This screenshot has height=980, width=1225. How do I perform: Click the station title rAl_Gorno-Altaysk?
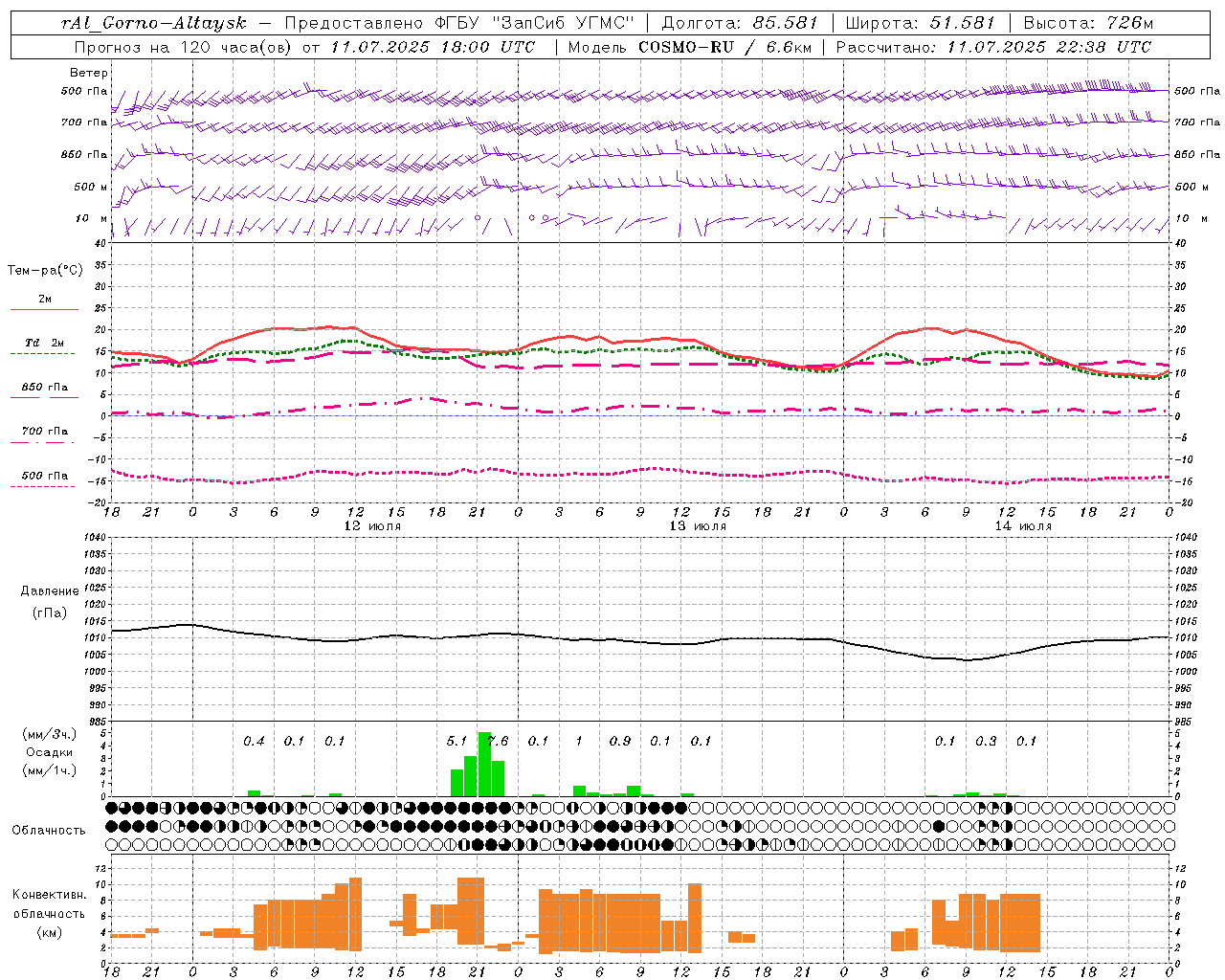pyautogui.click(x=156, y=23)
